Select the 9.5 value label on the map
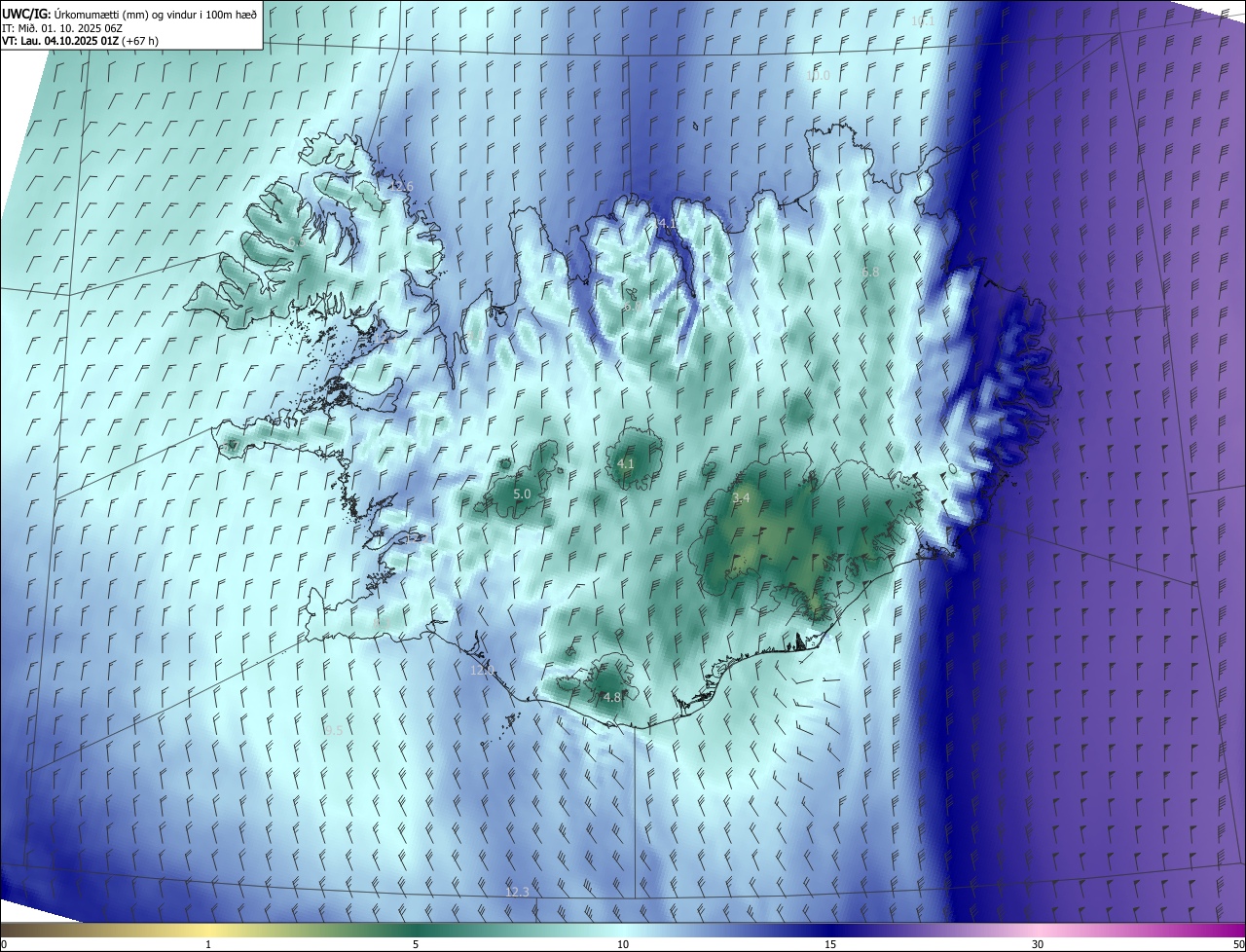This screenshot has width=1246, height=952. pos(333,730)
